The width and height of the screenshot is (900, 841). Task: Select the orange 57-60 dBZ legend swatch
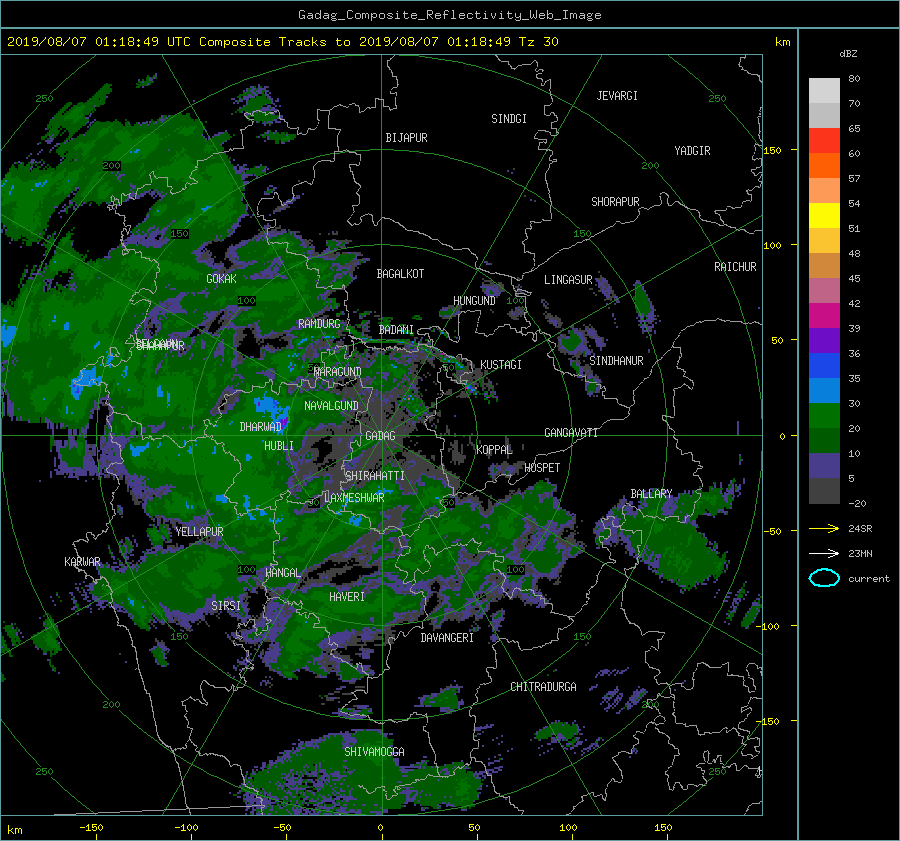pyautogui.click(x=824, y=166)
